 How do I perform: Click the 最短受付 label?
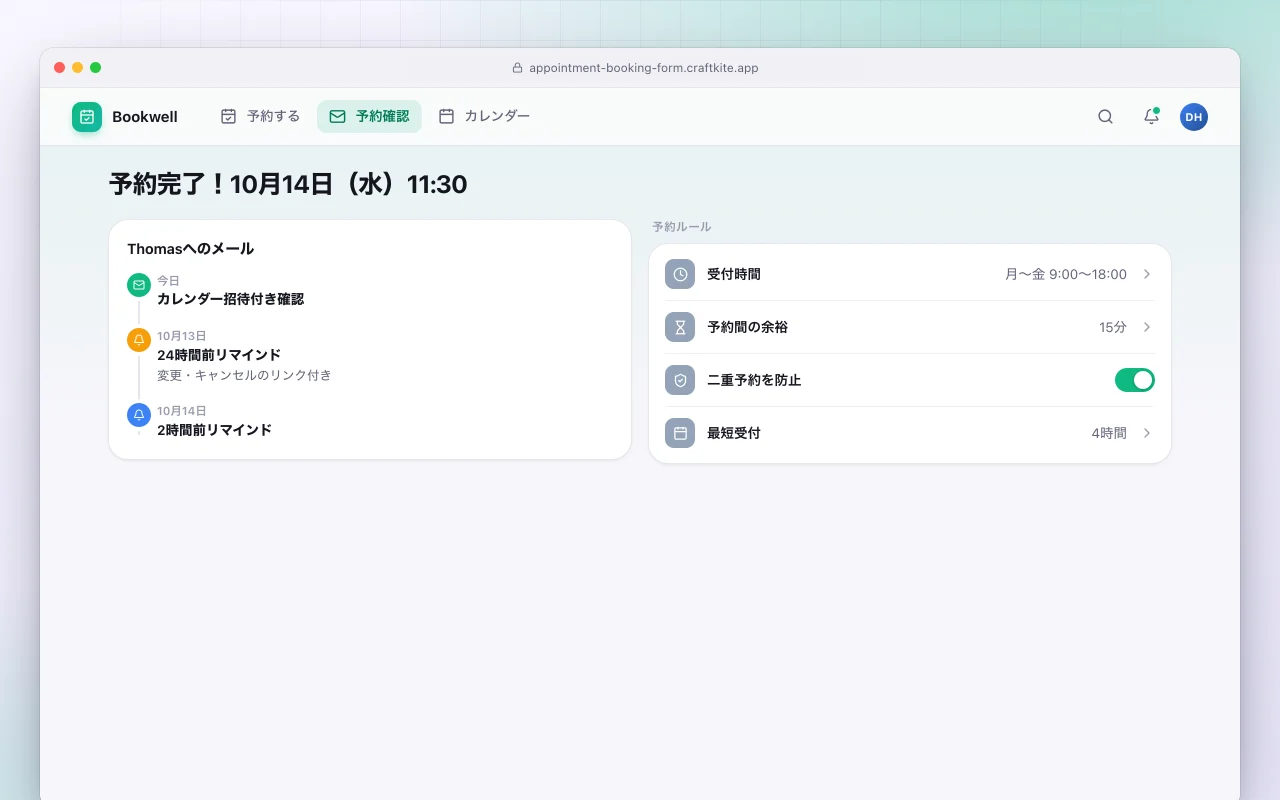tap(734, 433)
